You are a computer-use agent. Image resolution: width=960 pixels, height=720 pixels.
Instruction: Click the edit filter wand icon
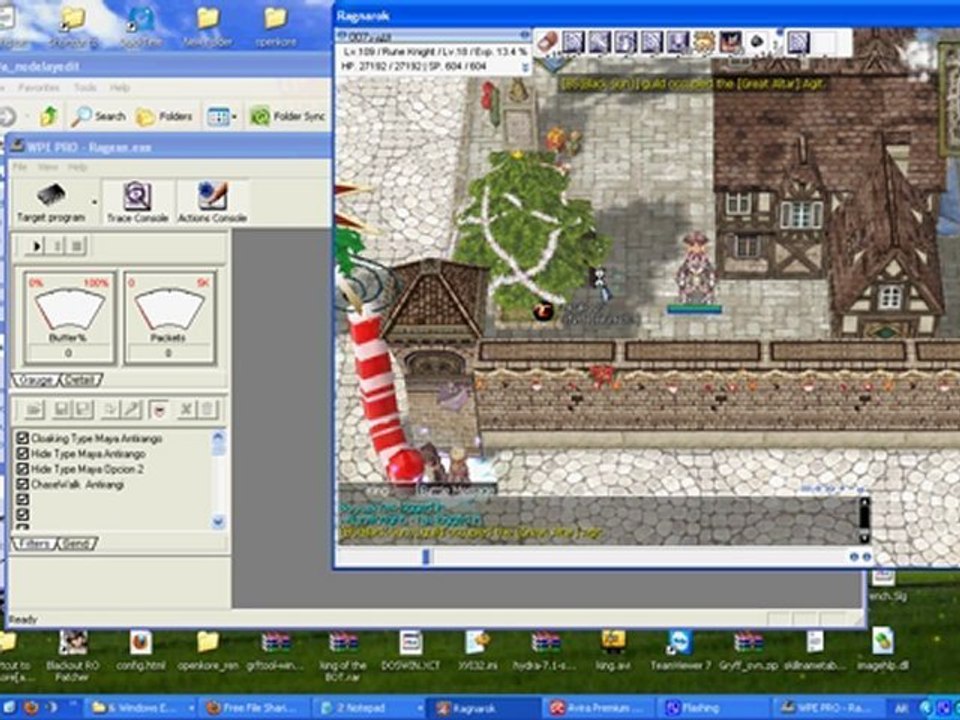coord(132,410)
